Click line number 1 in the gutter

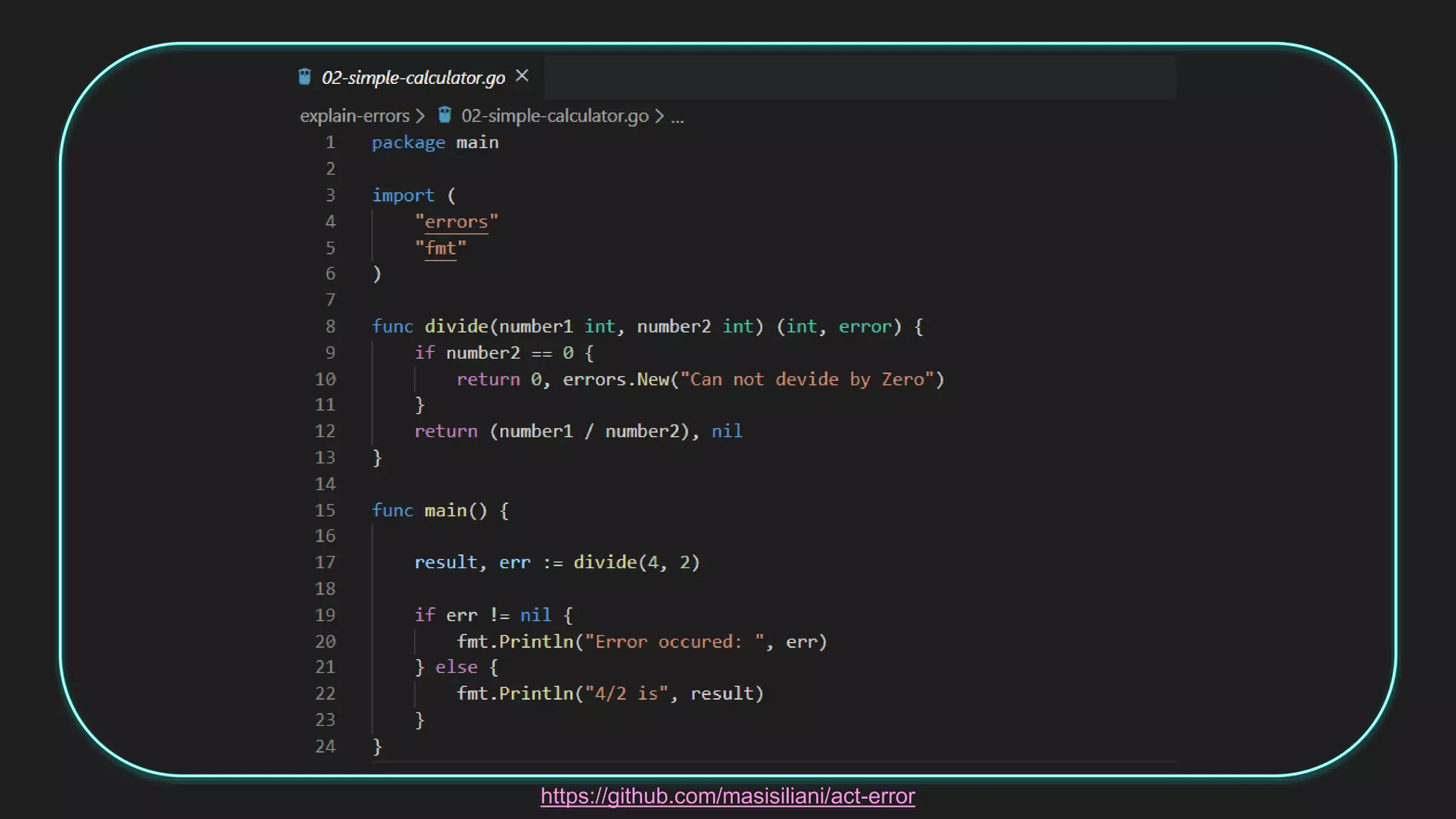click(331, 143)
